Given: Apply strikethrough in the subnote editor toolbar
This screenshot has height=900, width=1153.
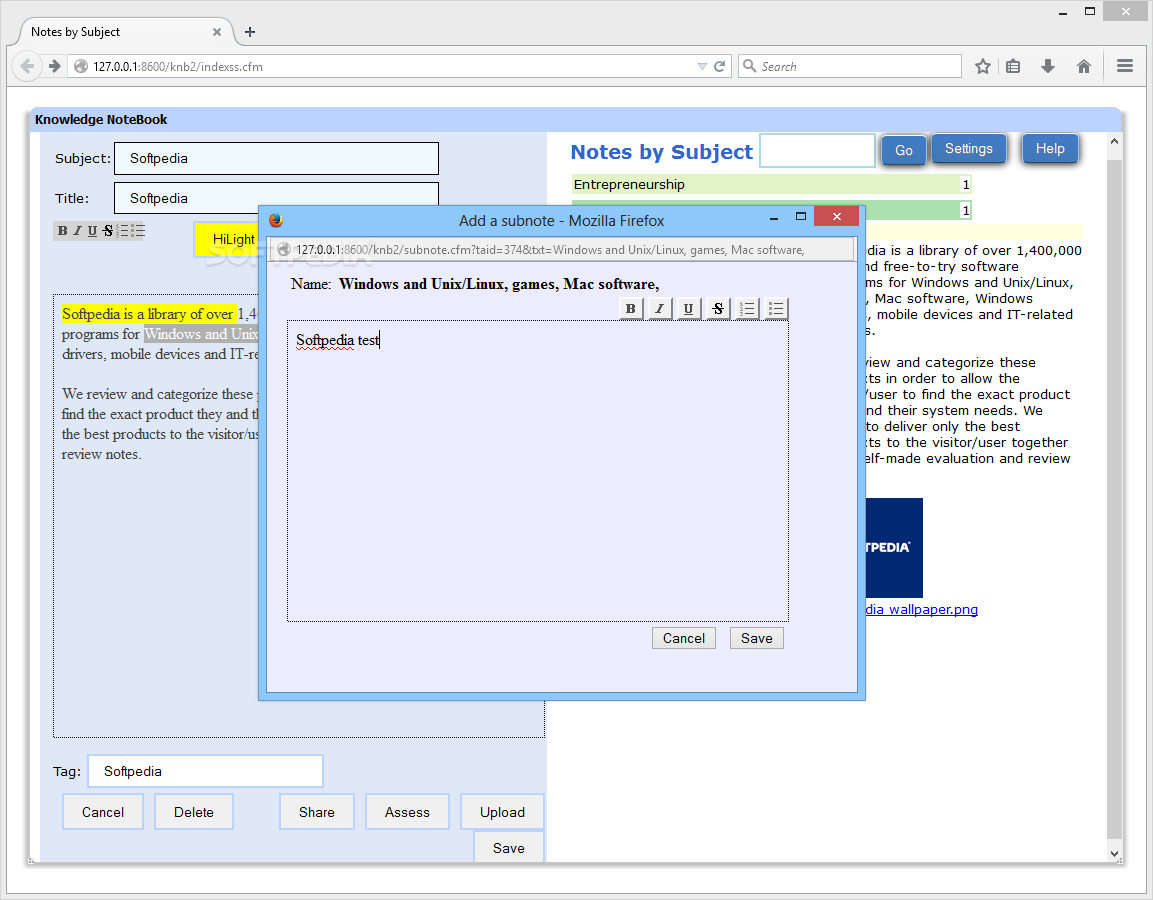Looking at the screenshot, I should click(718, 309).
